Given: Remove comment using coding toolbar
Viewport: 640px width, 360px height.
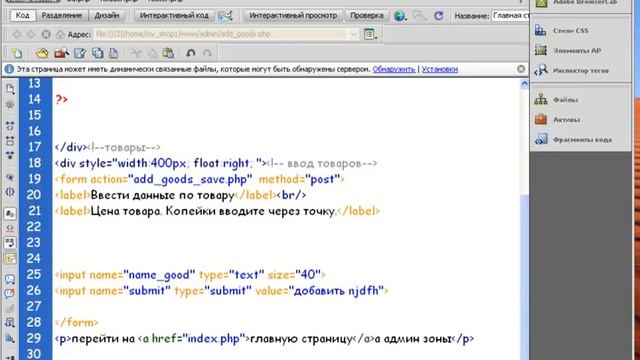Looking at the screenshot, I should pos(10,293).
